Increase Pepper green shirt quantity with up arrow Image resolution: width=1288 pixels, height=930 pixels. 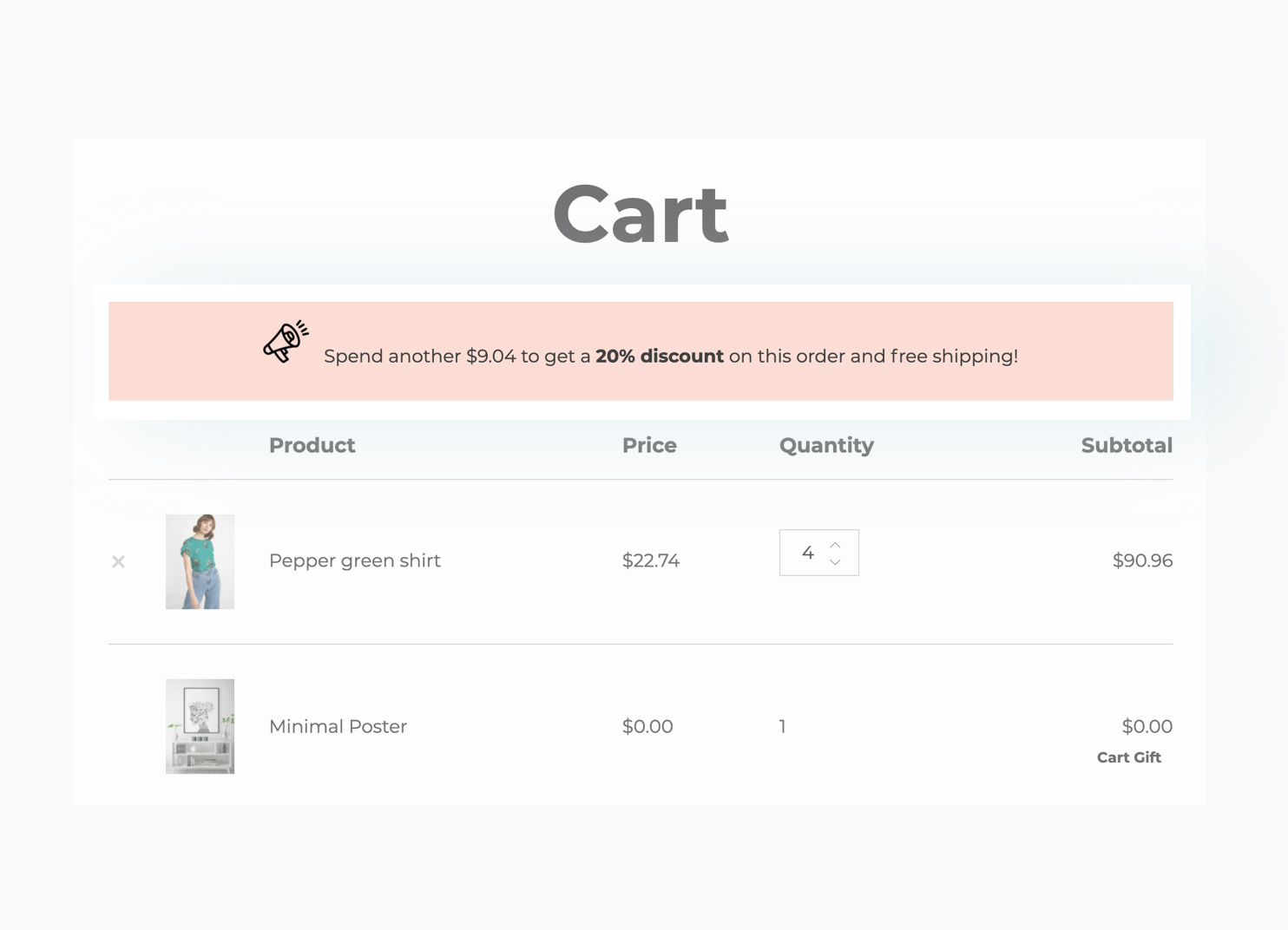point(835,545)
